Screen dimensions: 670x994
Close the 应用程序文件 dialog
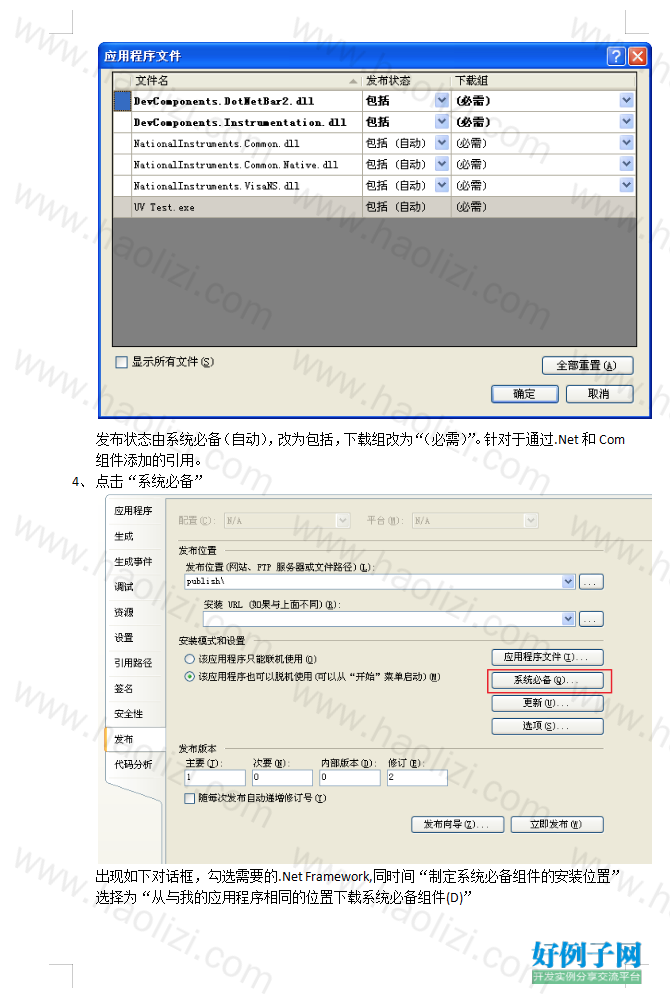[x=637, y=56]
